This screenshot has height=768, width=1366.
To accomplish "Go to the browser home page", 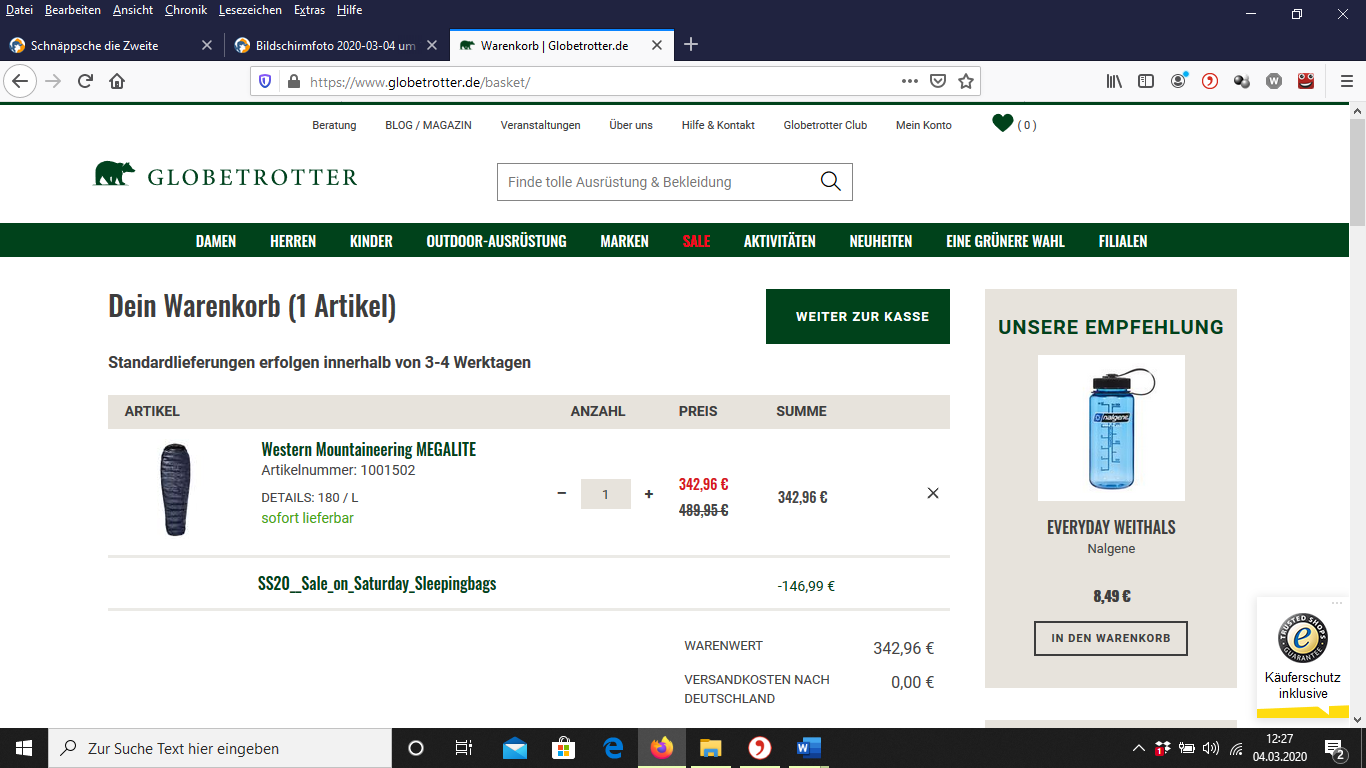I will tap(117, 81).
